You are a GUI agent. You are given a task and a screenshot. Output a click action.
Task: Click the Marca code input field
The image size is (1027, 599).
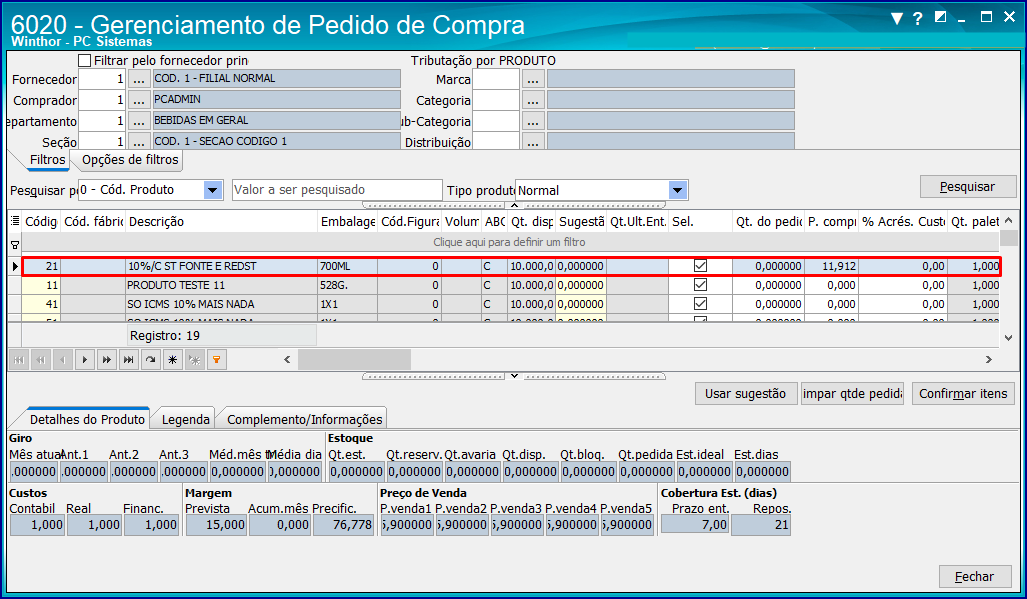coord(496,79)
